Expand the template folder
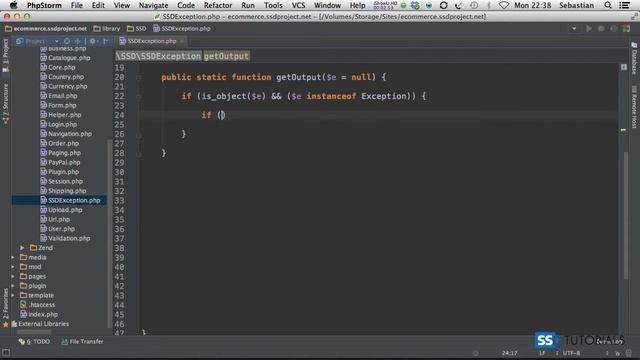Image resolution: width=640 pixels, height=360 pixels. [x=13, y=296]
